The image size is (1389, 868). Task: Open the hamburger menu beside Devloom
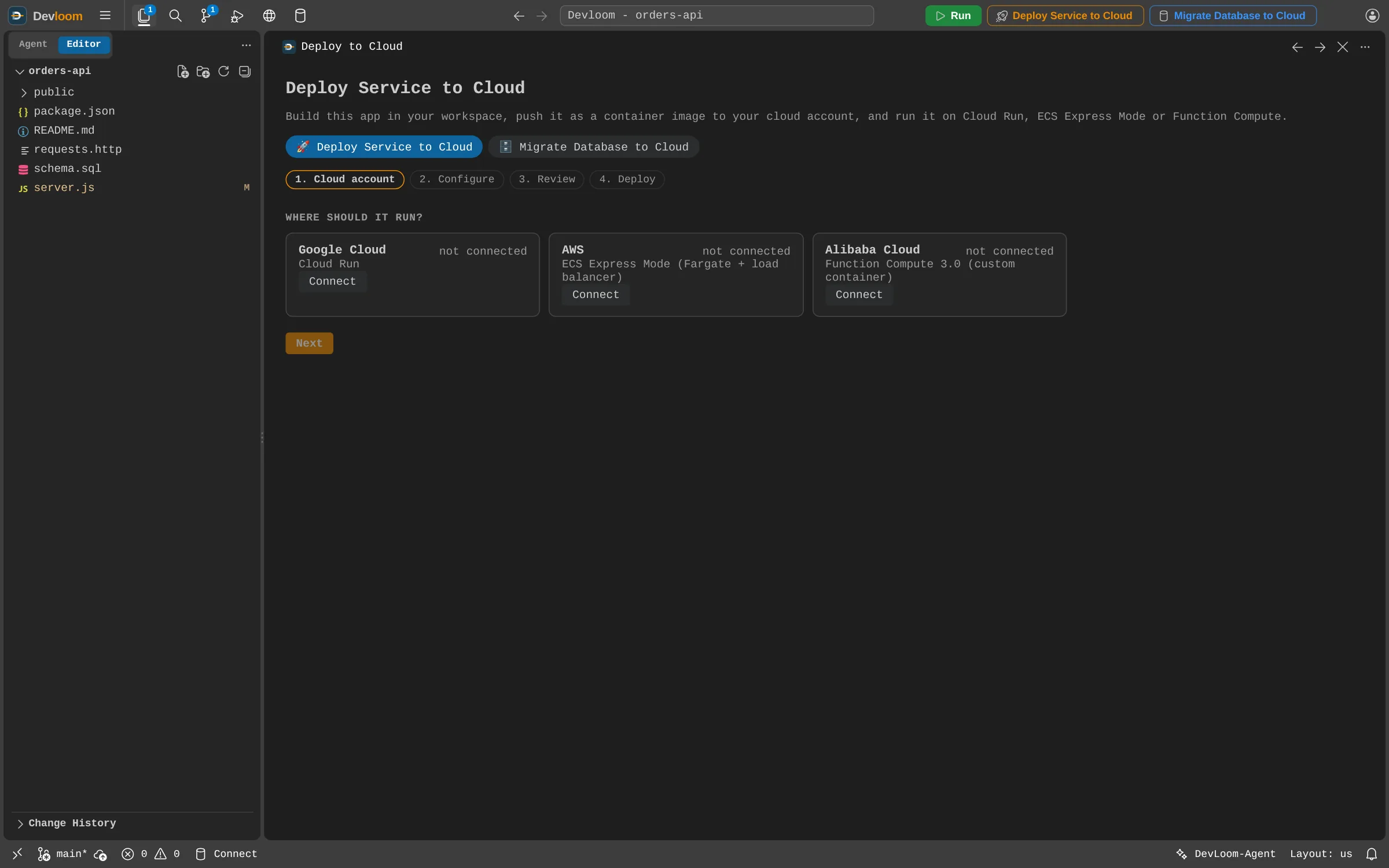(105, 16)
